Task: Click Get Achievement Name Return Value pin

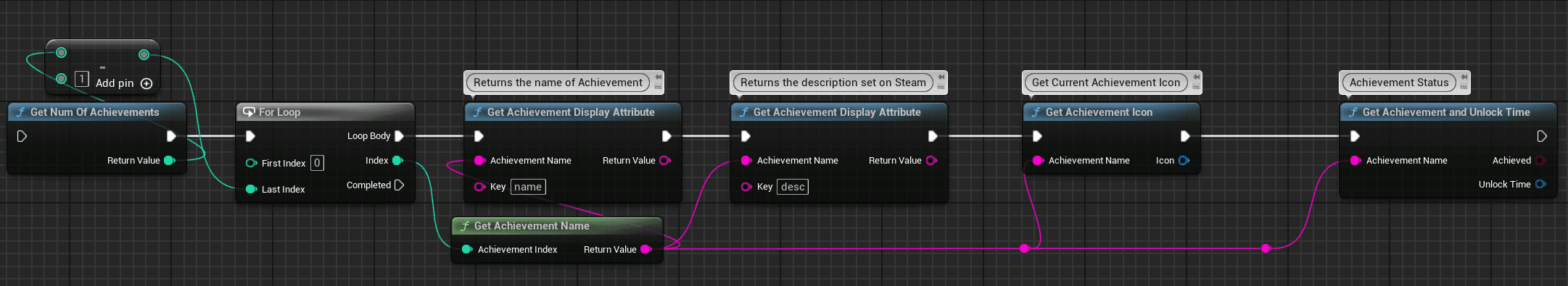Action: (x=646, y=249)
